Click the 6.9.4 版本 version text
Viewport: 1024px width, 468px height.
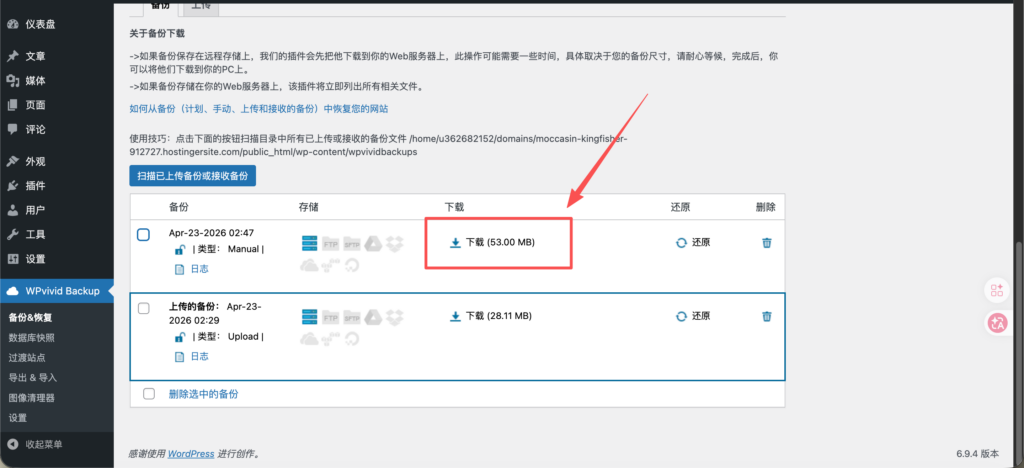[x=977, y=454]
